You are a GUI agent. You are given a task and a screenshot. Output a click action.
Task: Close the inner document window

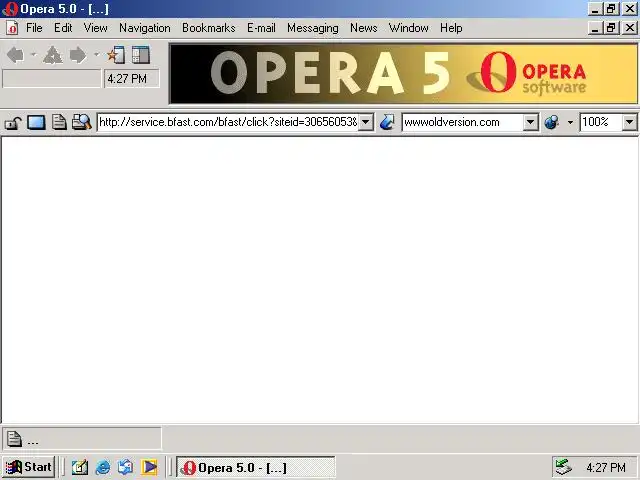pos(629,28)
